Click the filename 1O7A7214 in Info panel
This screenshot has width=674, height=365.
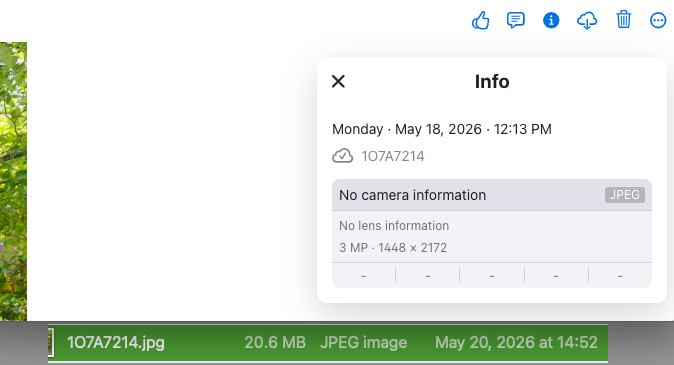[393, 156]
